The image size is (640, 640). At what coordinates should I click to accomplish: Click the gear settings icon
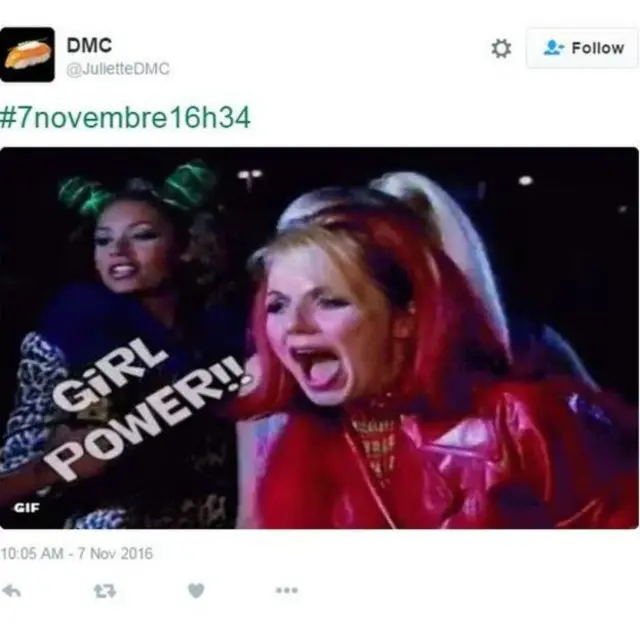[501, 49]
